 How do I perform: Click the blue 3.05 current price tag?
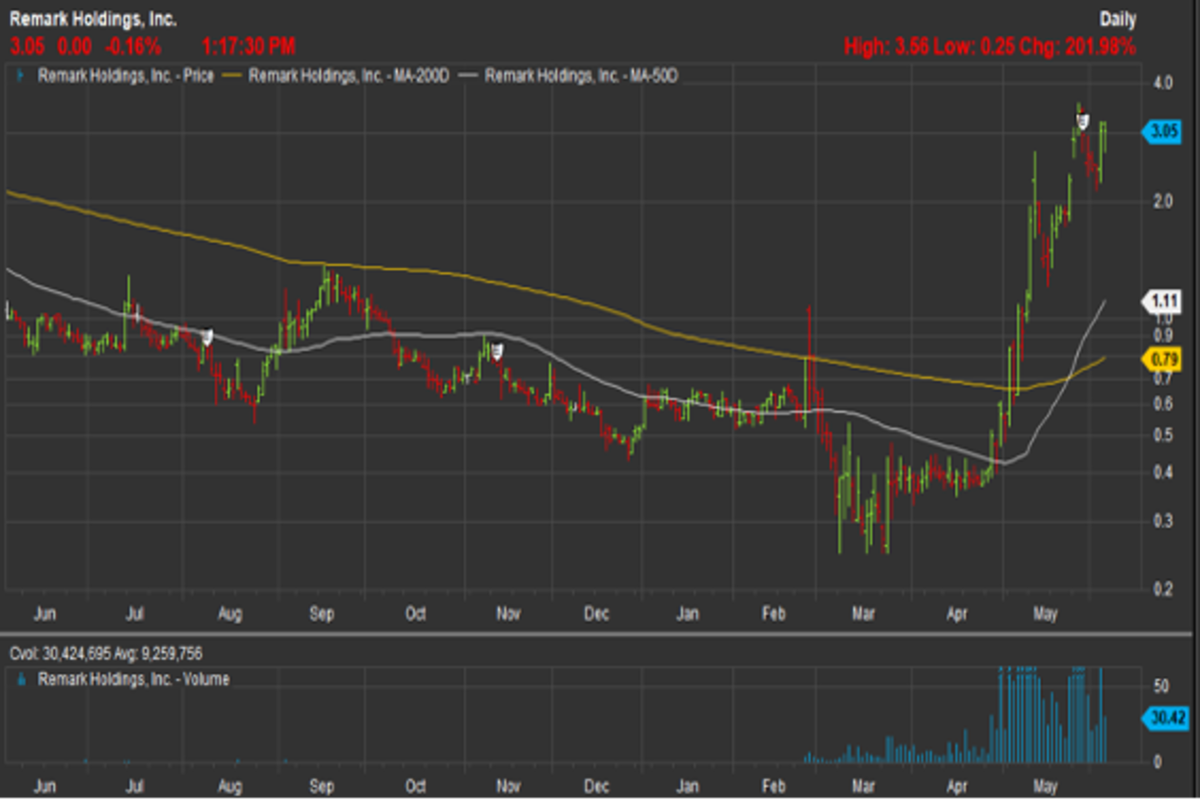point(1161,132)
